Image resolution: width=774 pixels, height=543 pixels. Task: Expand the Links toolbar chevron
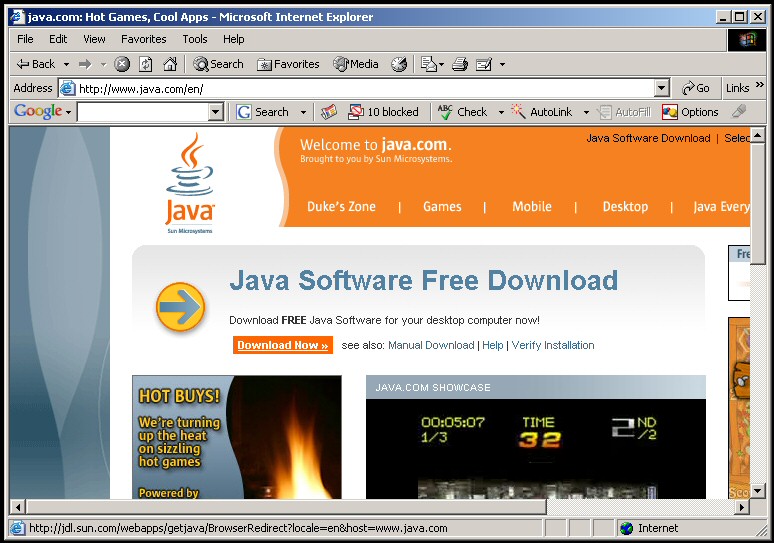[760, 85]
